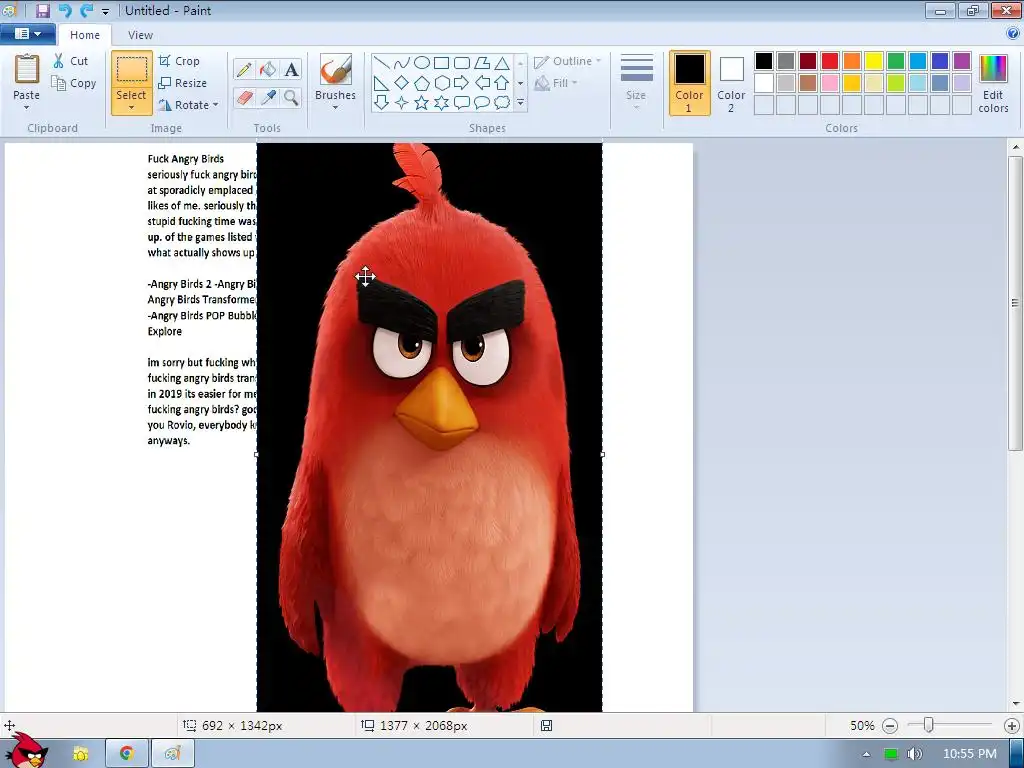Choose the Diamond shape
The width and height of the screenshot is (1024, 768).
pyautogui.click(x=402, y=83)
